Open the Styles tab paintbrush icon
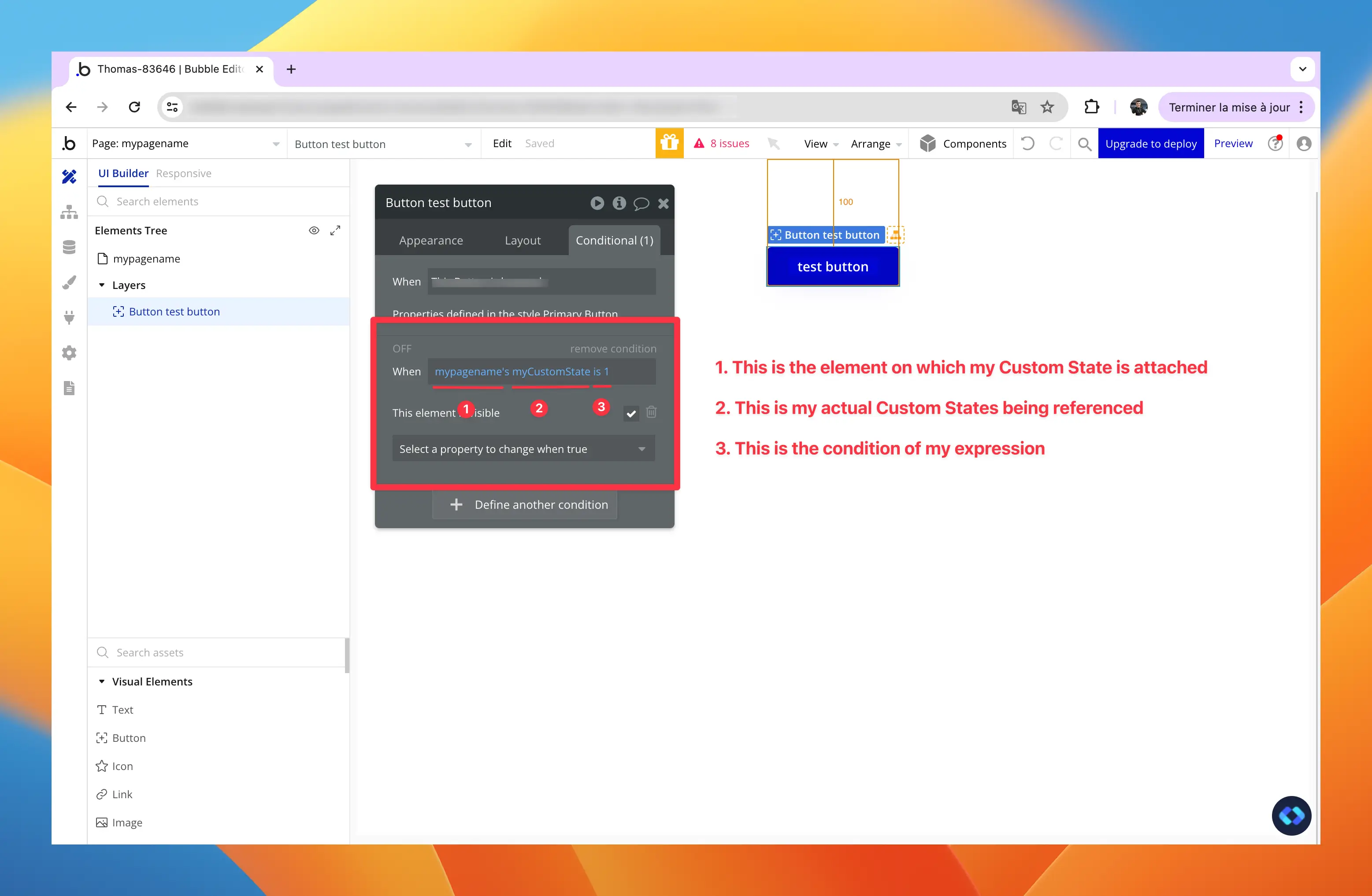This screenshot has width=1372, height=896. pyautogui.click(x=69, y=282)
